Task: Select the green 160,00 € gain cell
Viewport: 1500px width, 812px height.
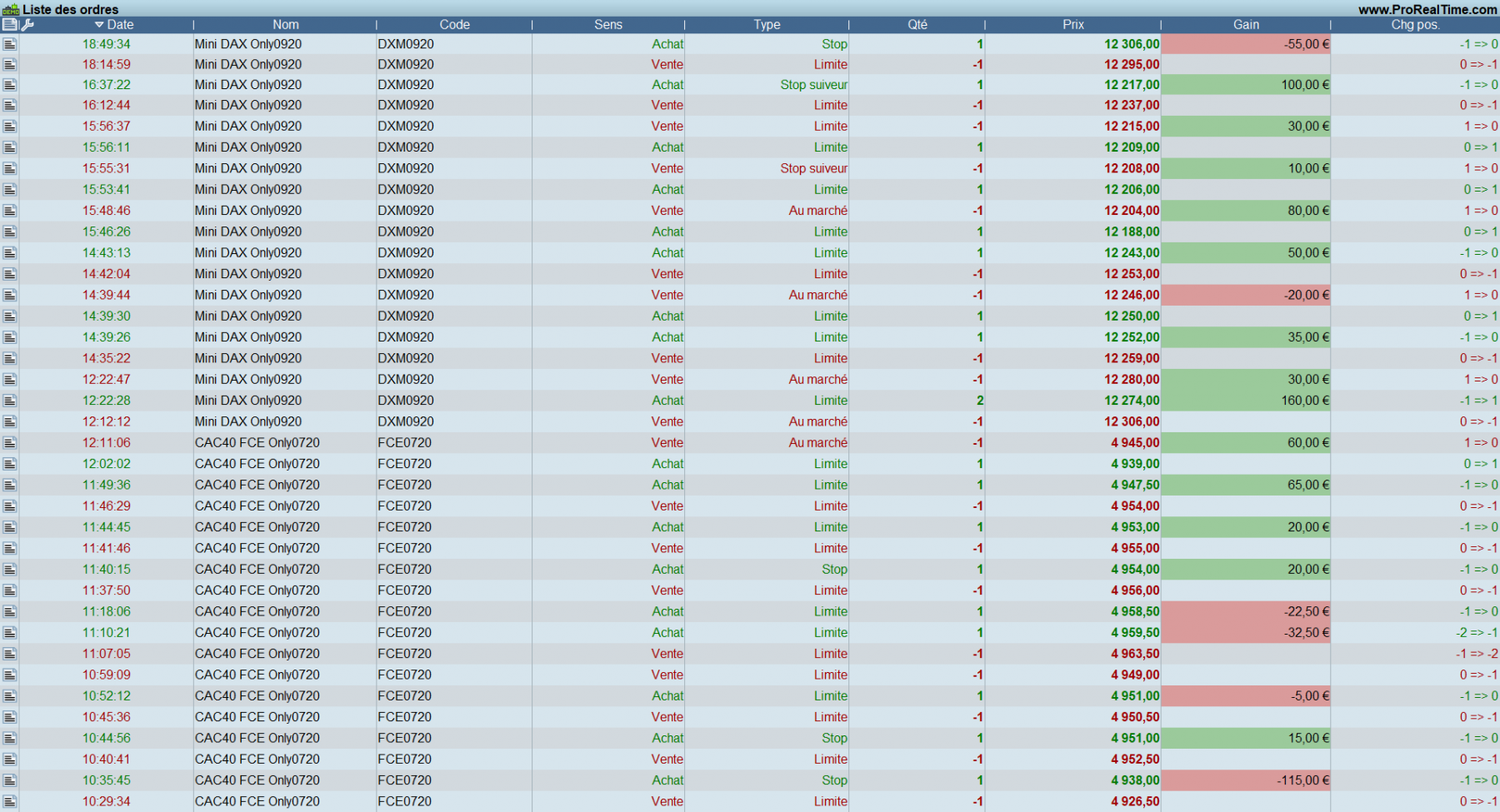Action: click(1246, 401)
